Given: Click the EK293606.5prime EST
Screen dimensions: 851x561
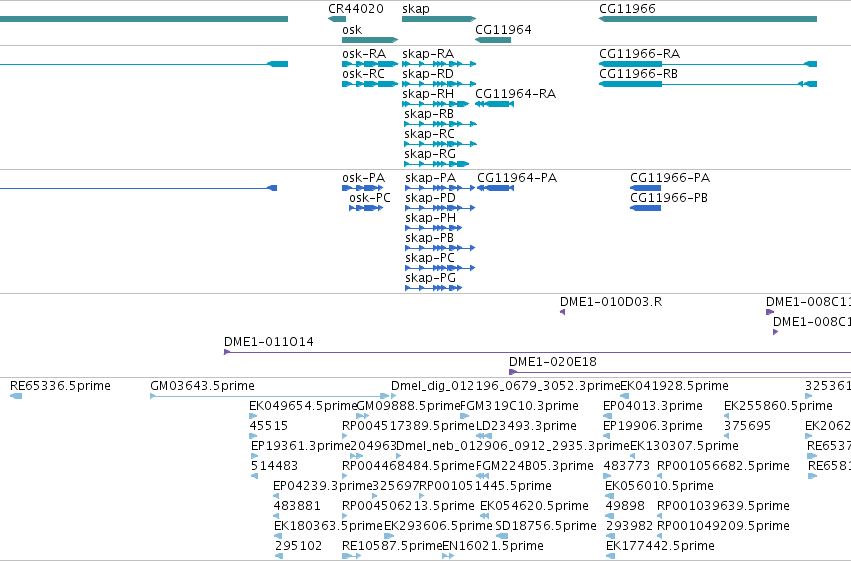Looking at the screenshot, I should click(389, 536).
